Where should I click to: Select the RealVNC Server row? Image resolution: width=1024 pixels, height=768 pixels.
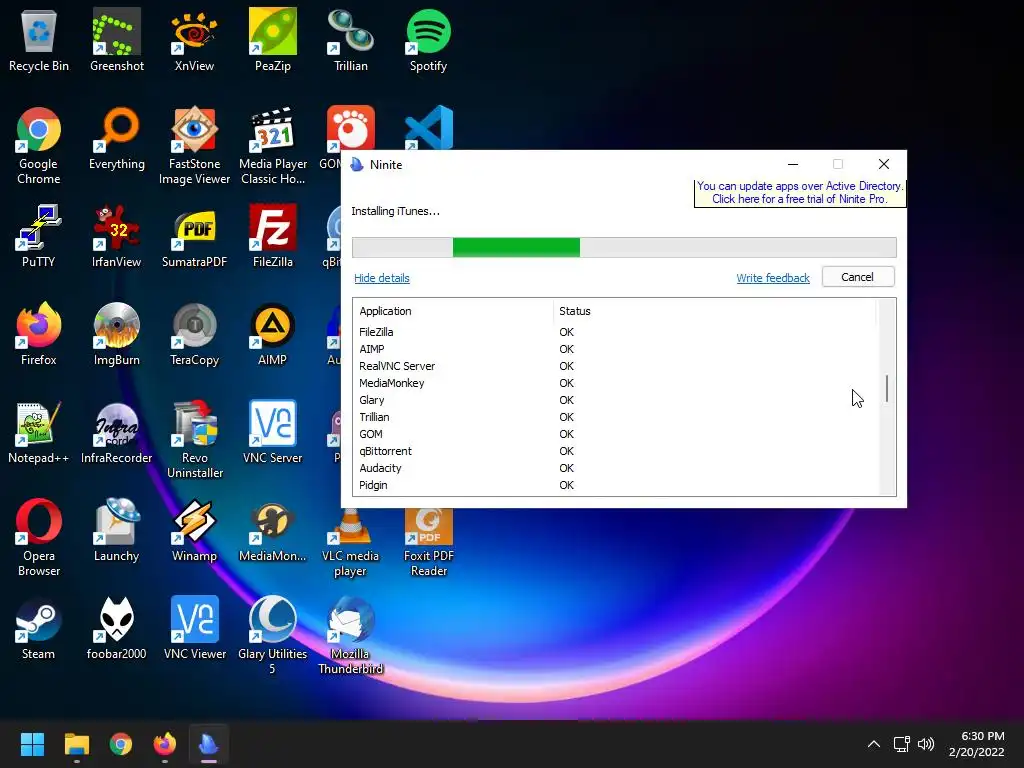(x=615, y=366)
